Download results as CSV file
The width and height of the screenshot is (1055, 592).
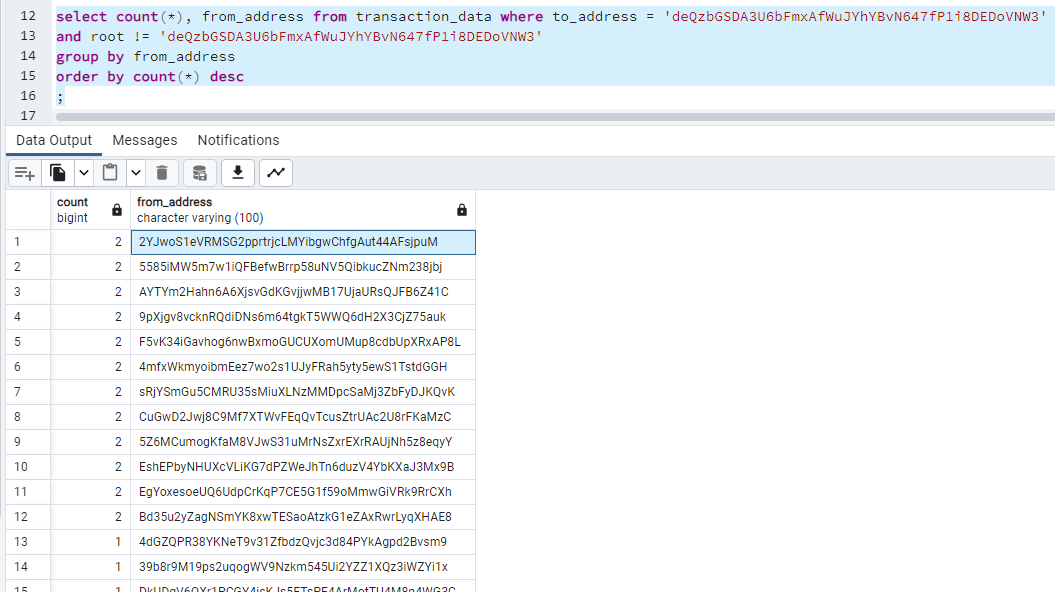pos(238,173)
